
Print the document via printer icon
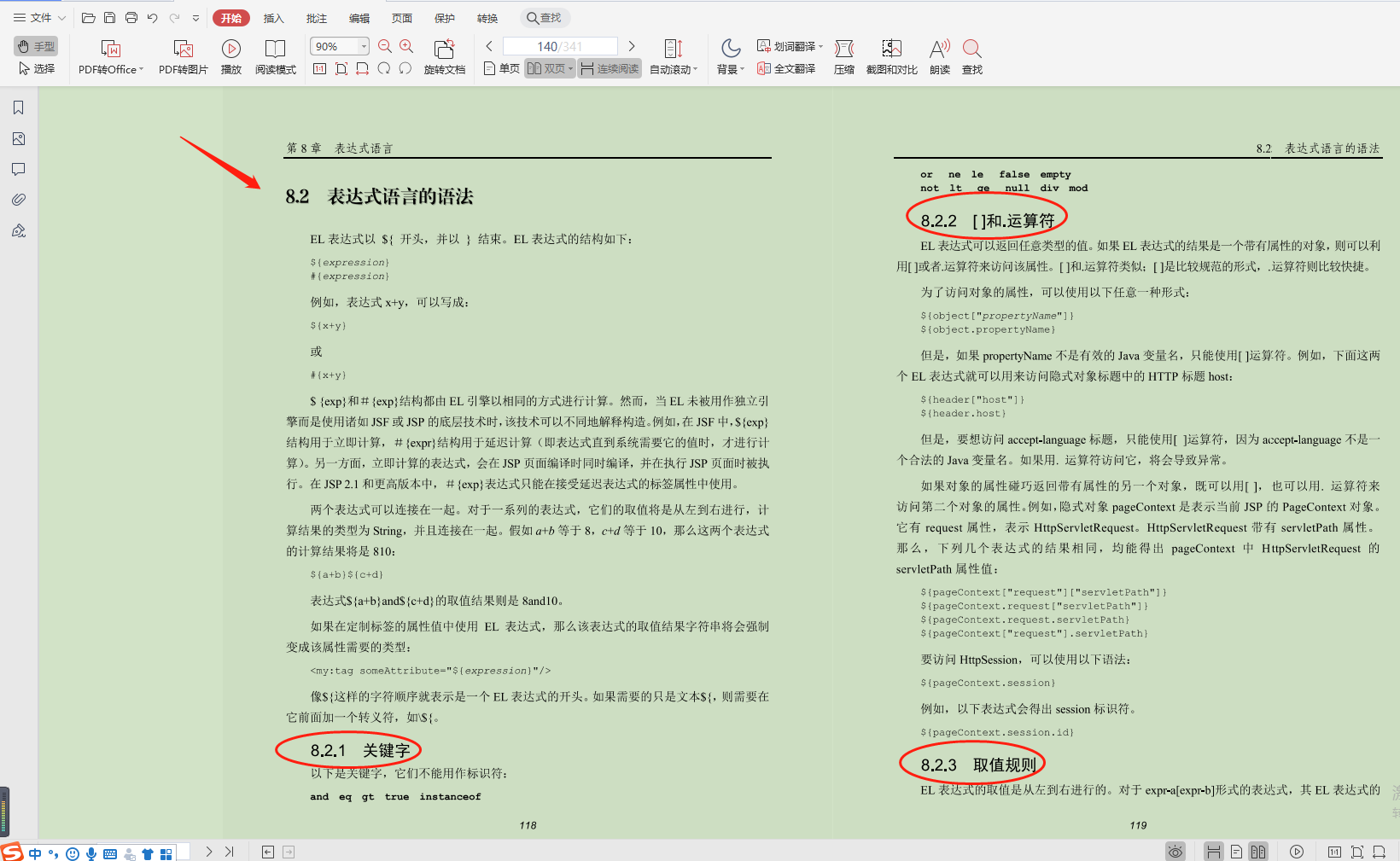point(131,18)
